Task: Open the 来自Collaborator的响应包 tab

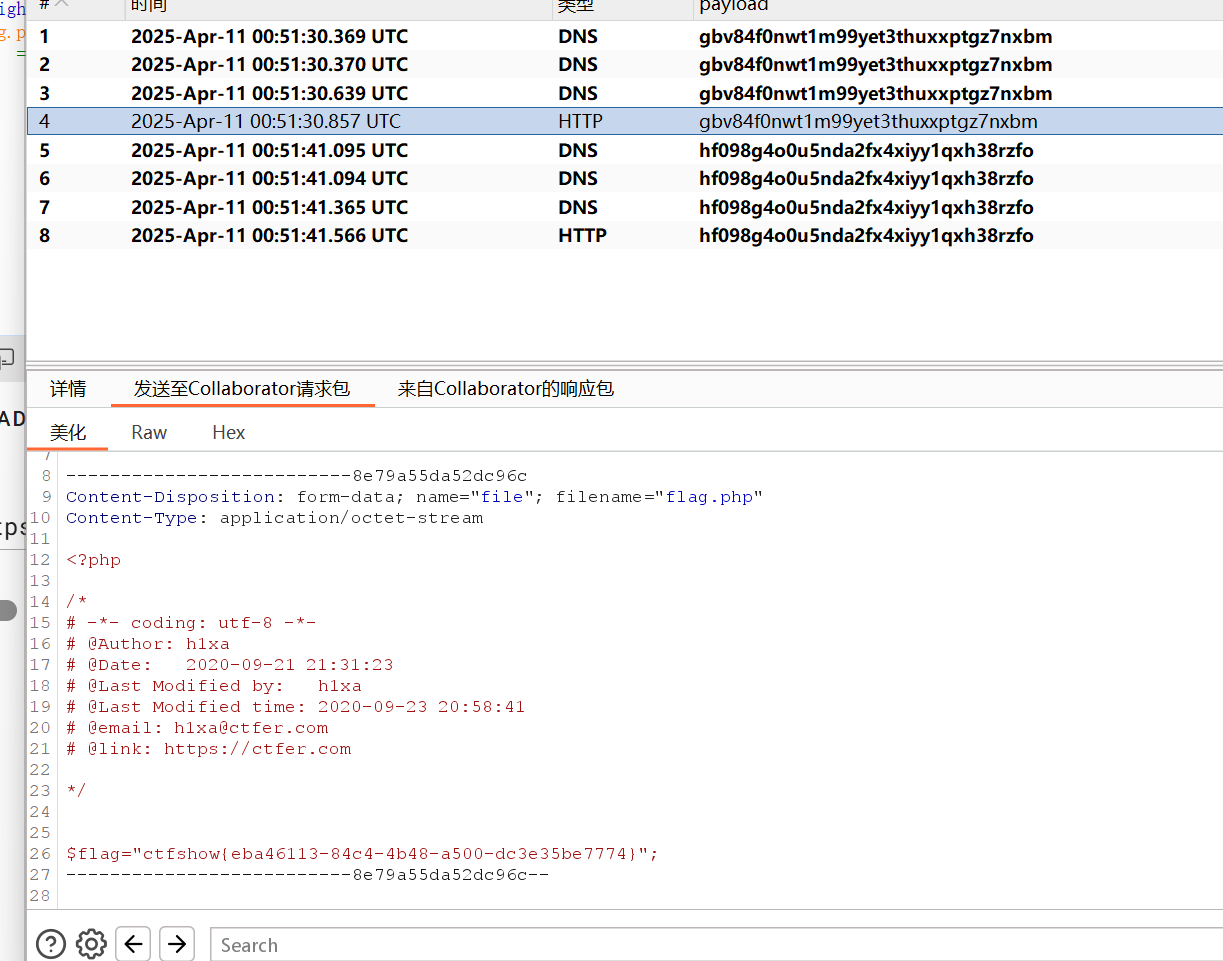Action: tap(505, 389)
